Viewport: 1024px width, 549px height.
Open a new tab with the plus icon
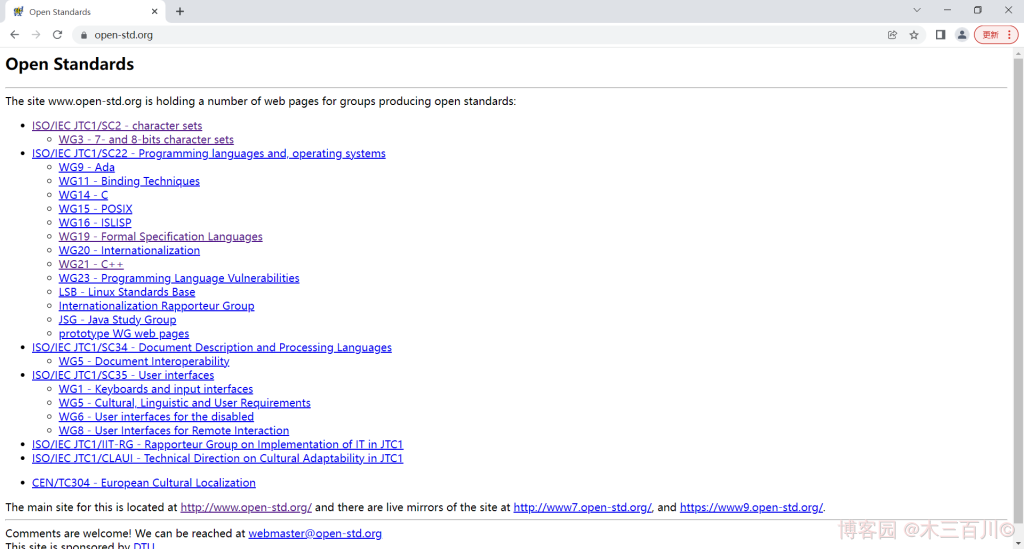180,11
